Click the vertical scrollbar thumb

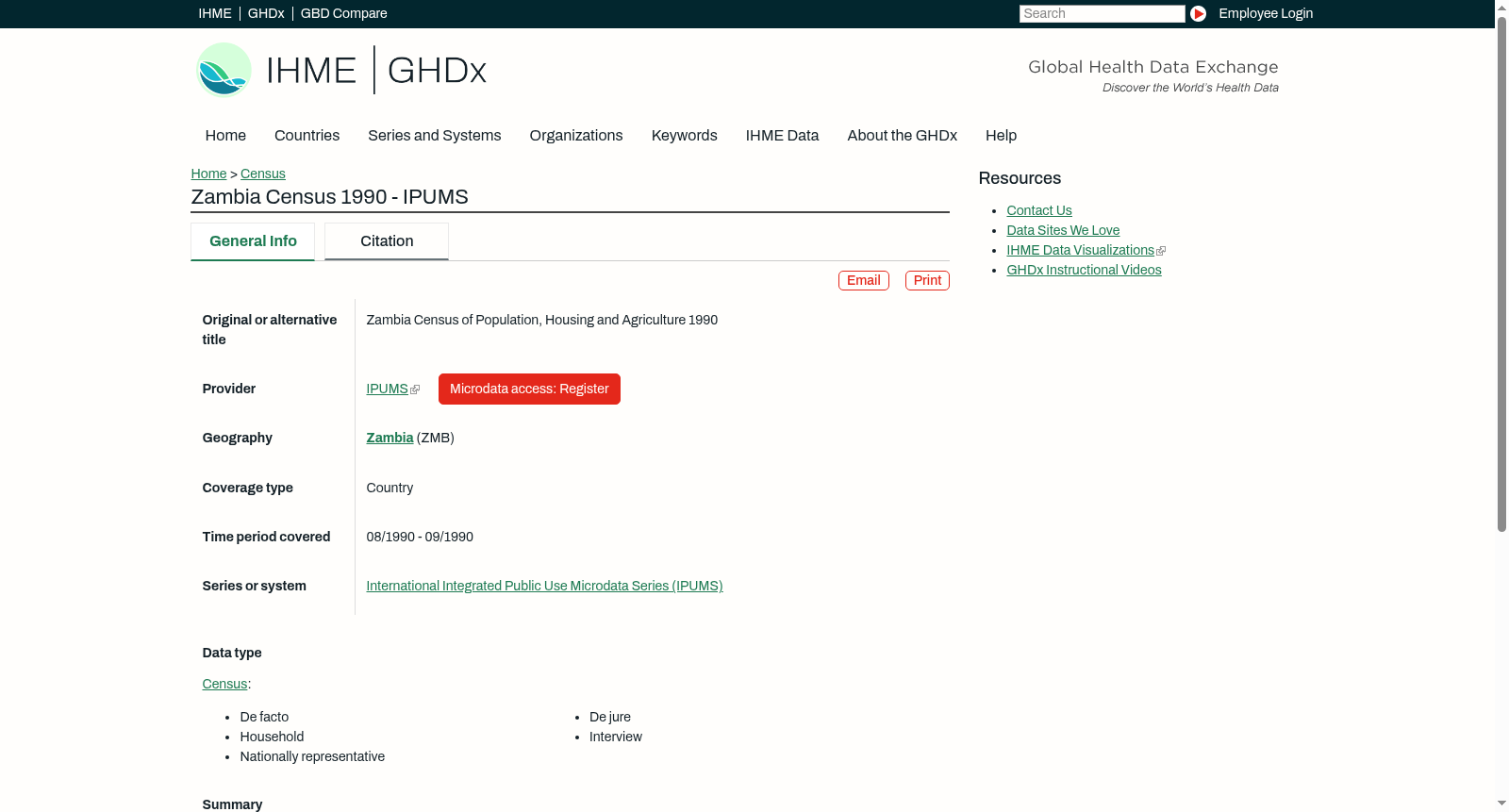(1501, 273)
